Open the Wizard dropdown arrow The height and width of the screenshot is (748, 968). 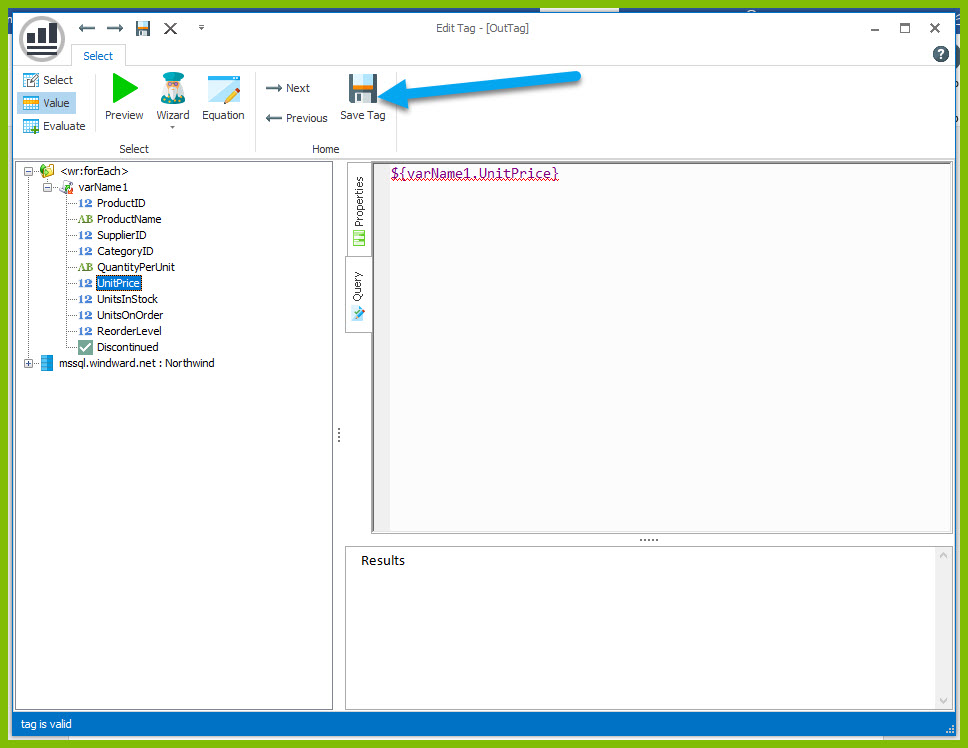(173, 128)
